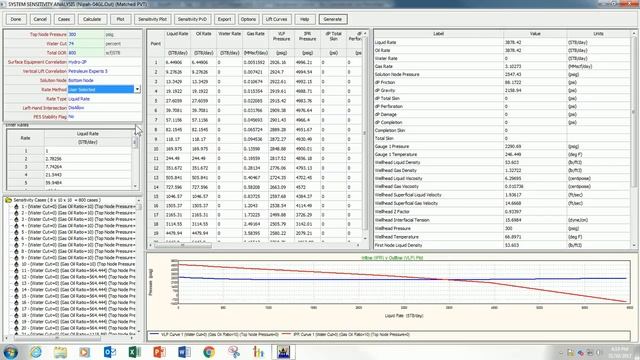This screenshot has width=640, height=360.
Task: Open Sensitivity Plot
Action: pos(153,19)
